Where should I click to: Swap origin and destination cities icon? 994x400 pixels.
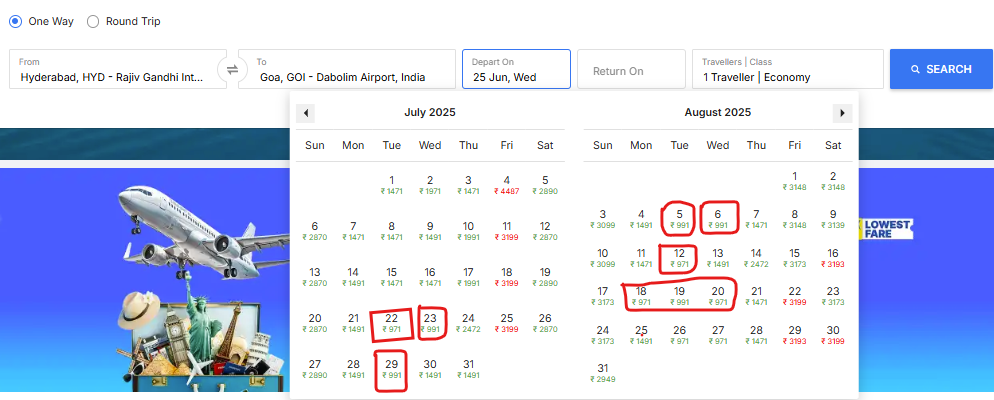233,69
